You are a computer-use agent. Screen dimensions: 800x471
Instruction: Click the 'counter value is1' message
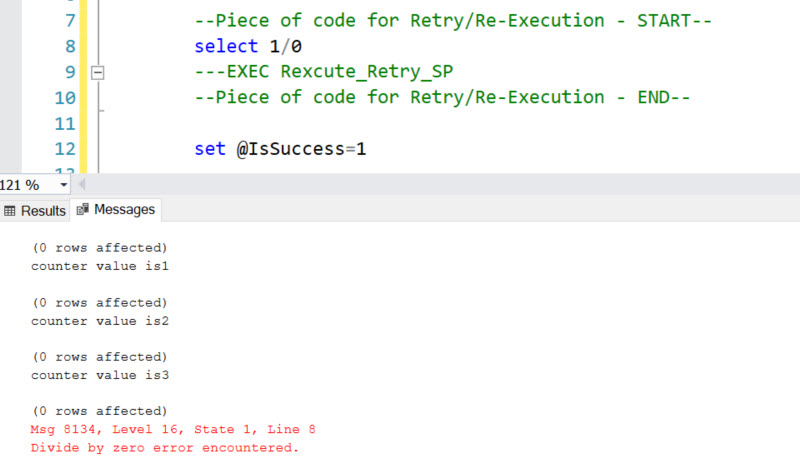click(99, 267)
